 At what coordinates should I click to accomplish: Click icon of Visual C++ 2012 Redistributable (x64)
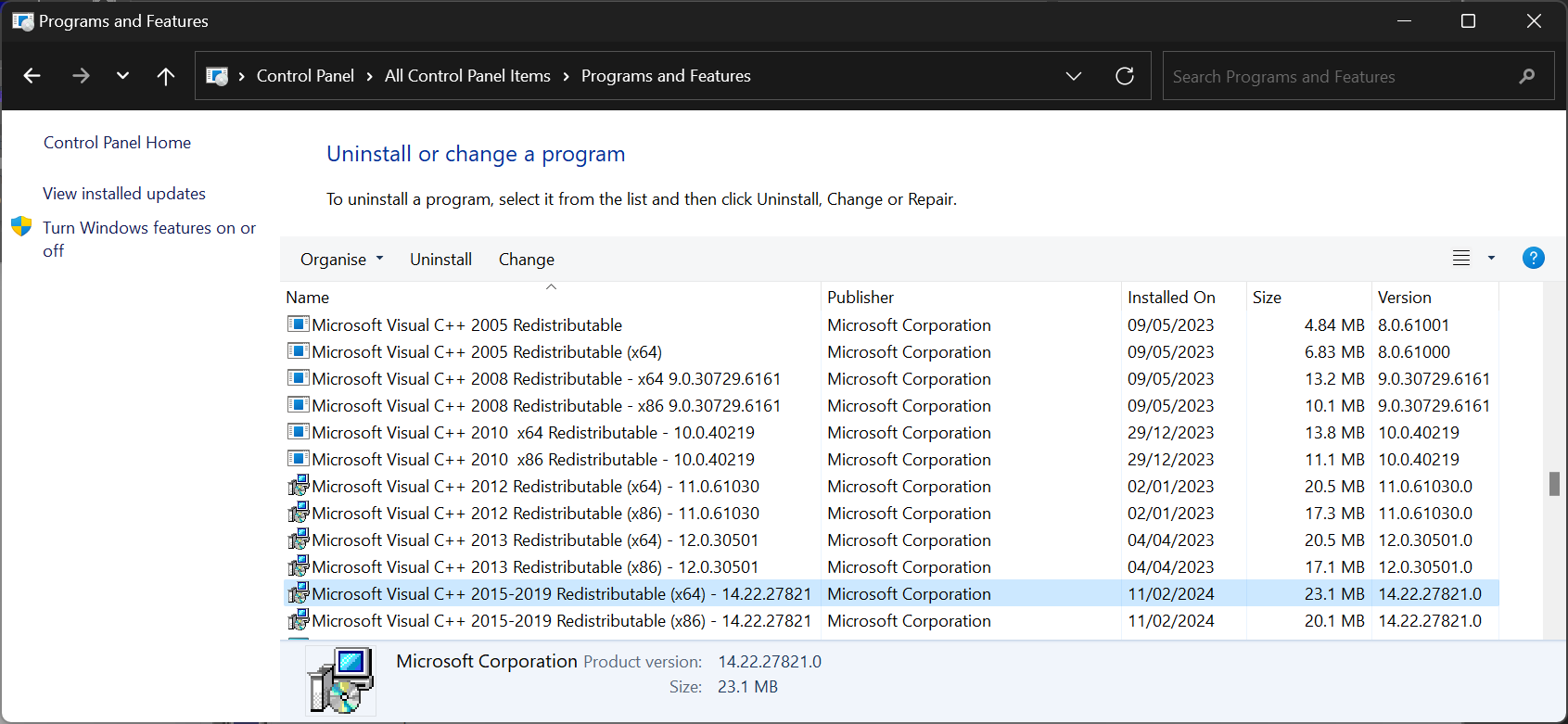(298, 486)
